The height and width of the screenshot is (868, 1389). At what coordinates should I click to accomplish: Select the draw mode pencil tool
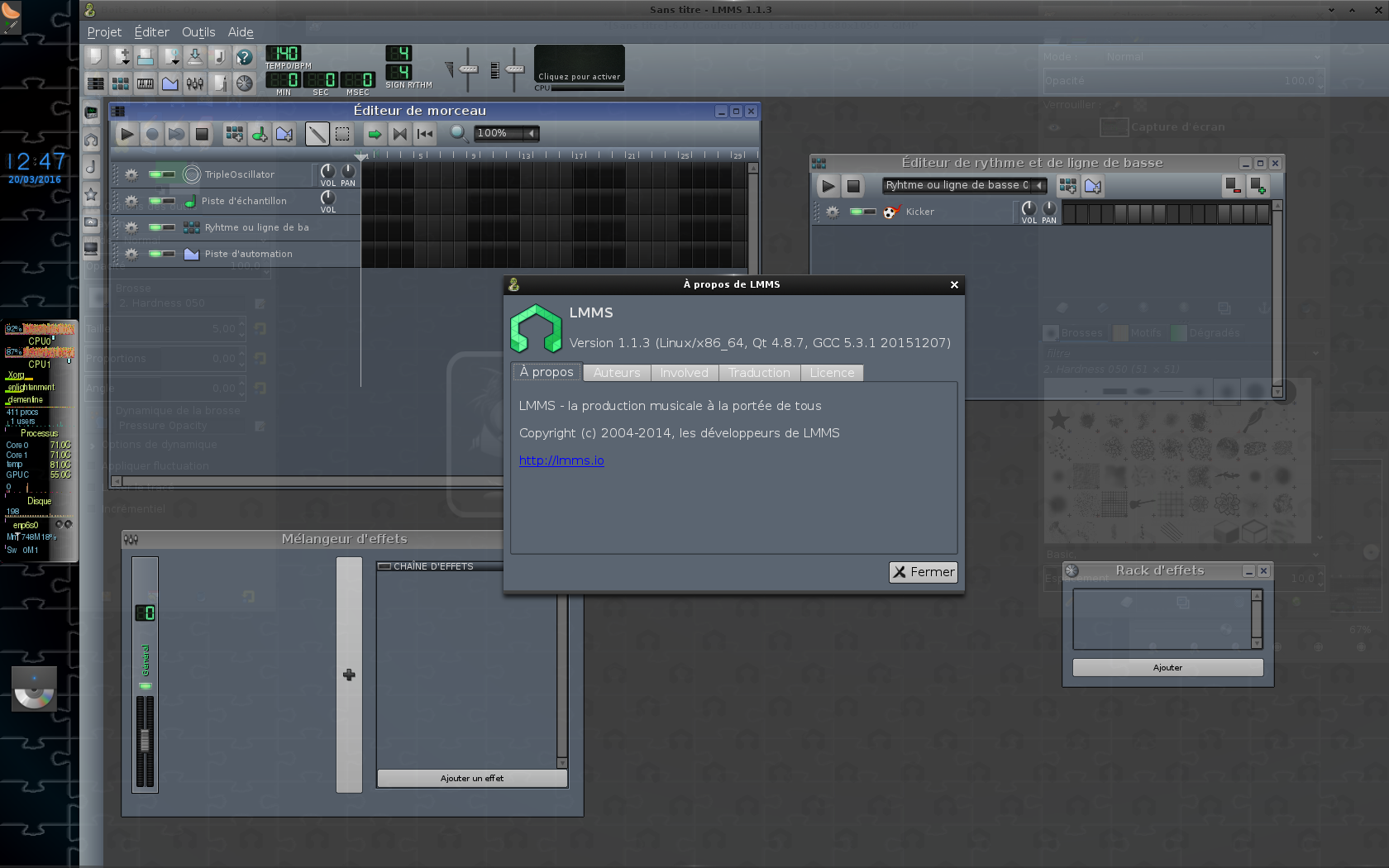(x=317, y=134)
